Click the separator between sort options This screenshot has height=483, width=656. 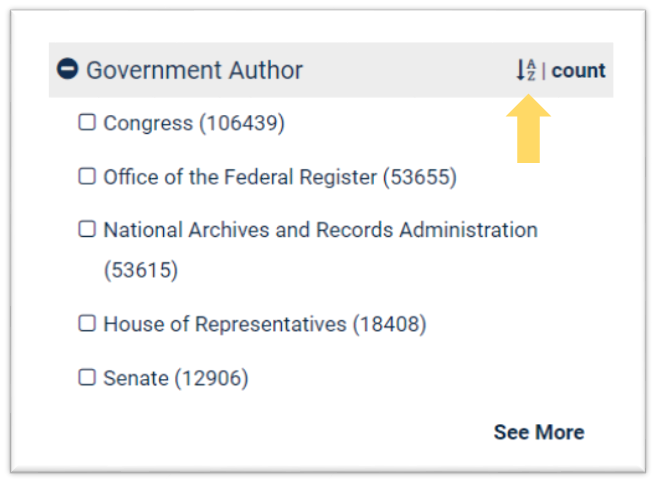tap(544, 71)
